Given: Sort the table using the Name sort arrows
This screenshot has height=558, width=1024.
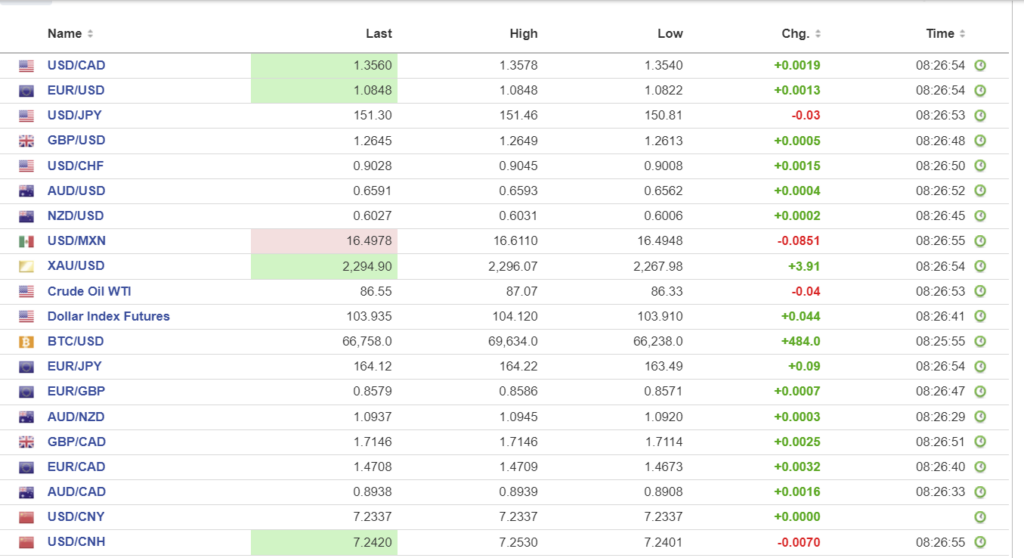Looking at the screenshot, I should point(90,34).
